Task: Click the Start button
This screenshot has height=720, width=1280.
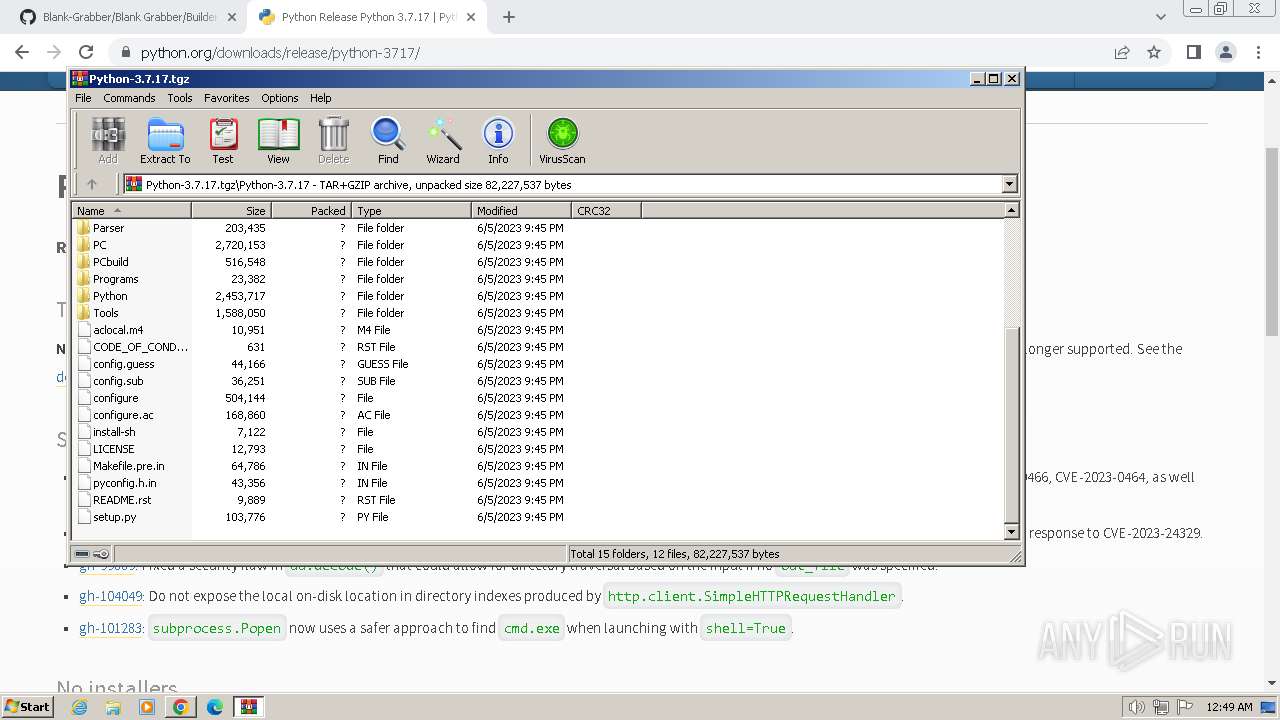Action: pyautogui.click(x=28, y=707)
